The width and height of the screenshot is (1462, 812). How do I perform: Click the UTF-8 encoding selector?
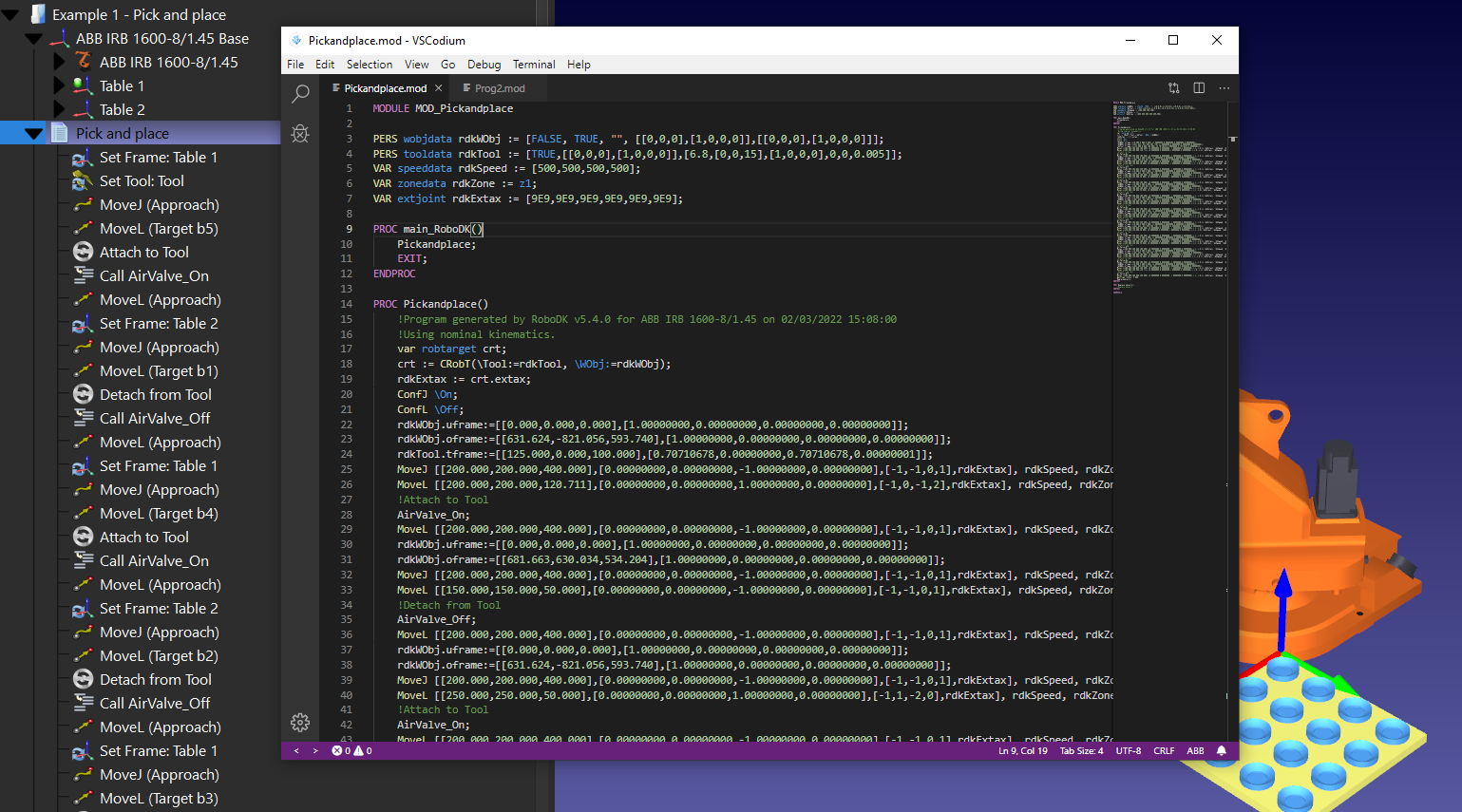pyautogui.click(x=1129, y=751)
